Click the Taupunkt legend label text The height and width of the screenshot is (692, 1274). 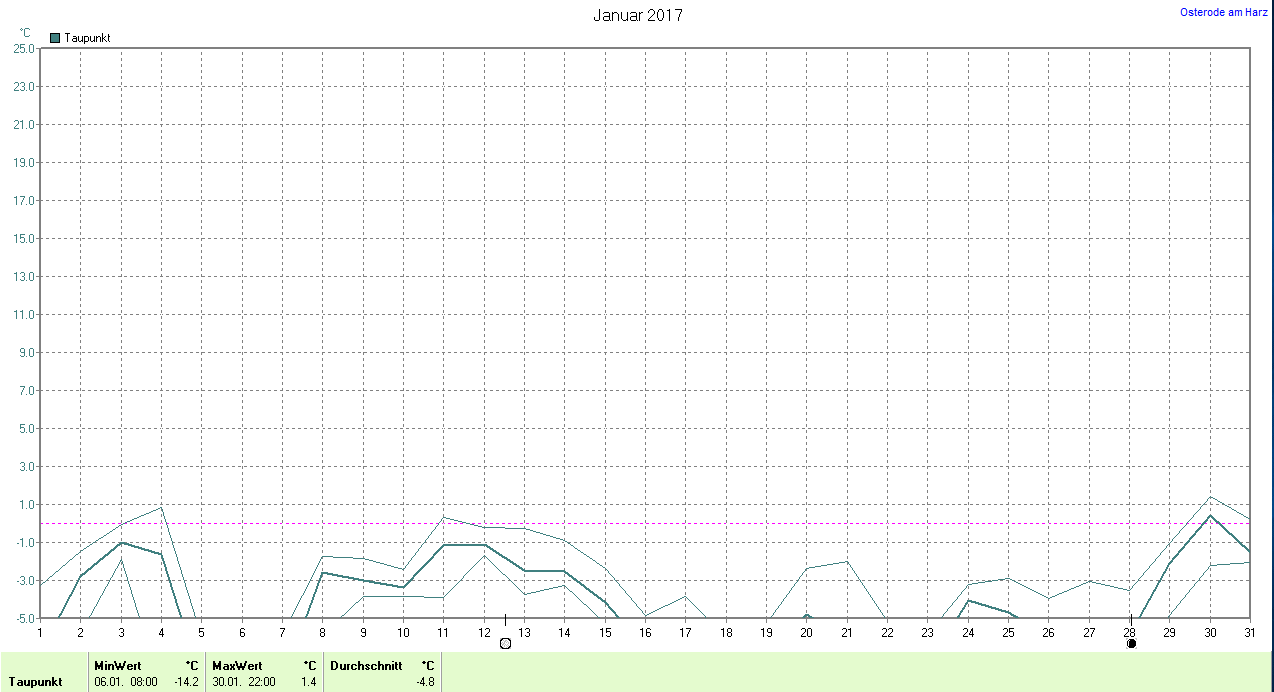coord(87,38)
